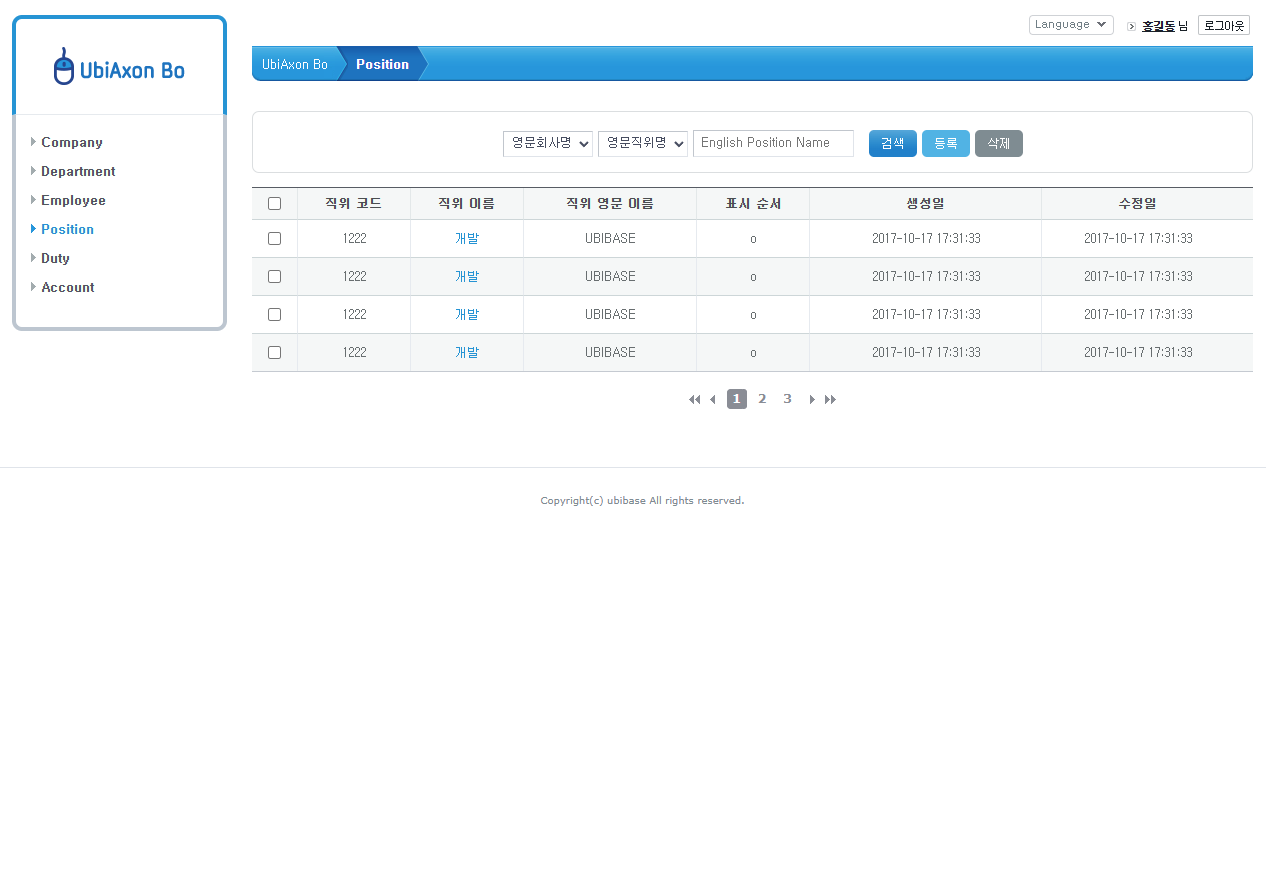Open the 개발 link in the first row
The image size is (1266, 886).
(466, 238)
